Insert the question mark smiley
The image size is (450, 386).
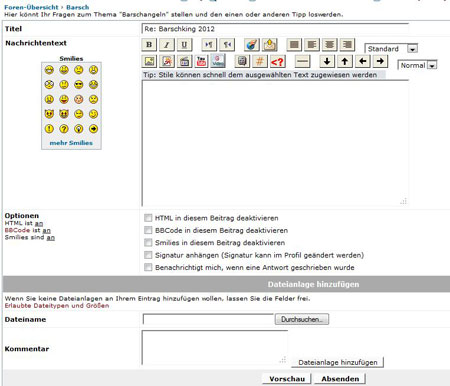coord(64,129)
